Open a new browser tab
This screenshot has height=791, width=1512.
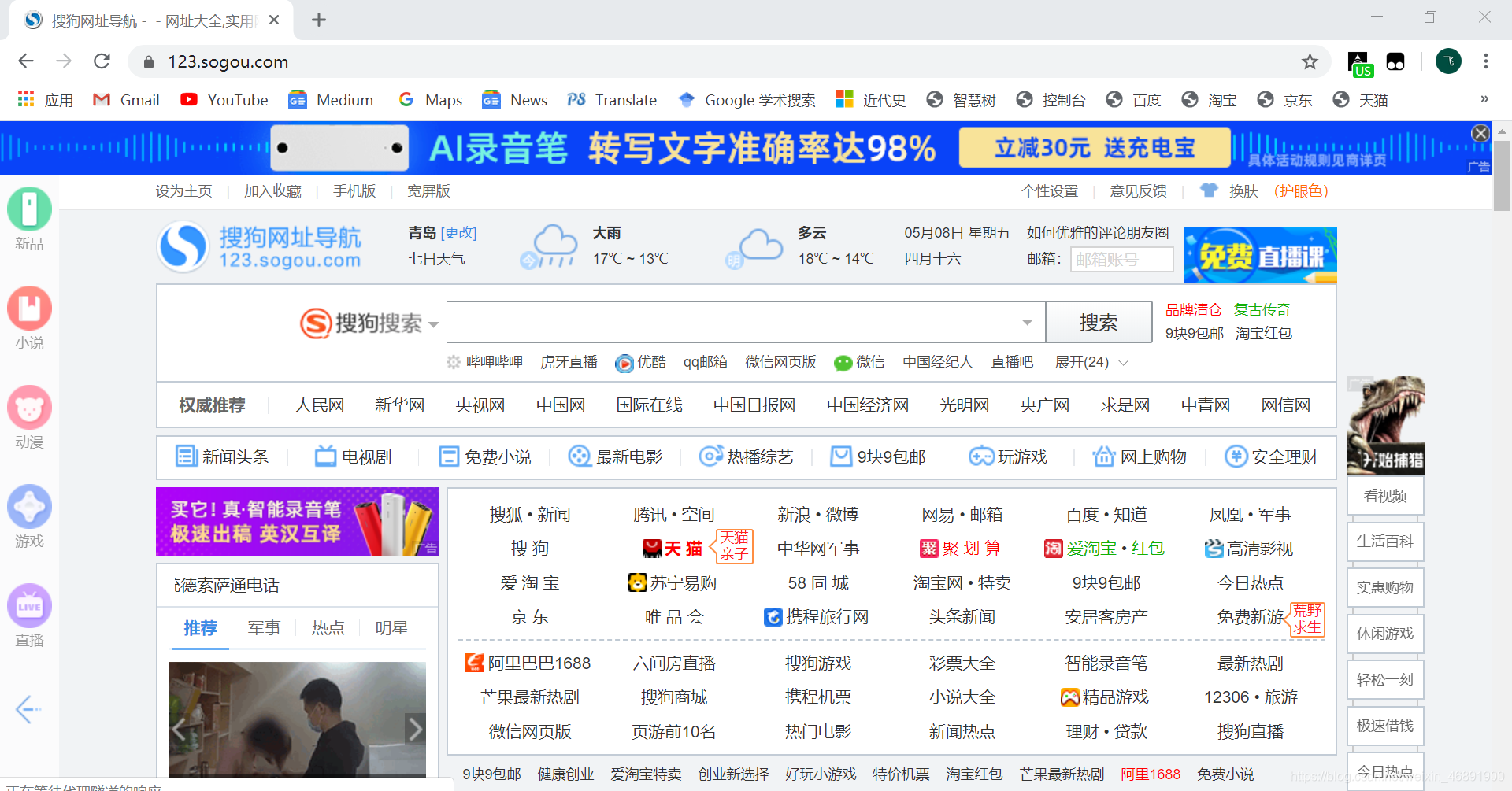pos(319,20)
